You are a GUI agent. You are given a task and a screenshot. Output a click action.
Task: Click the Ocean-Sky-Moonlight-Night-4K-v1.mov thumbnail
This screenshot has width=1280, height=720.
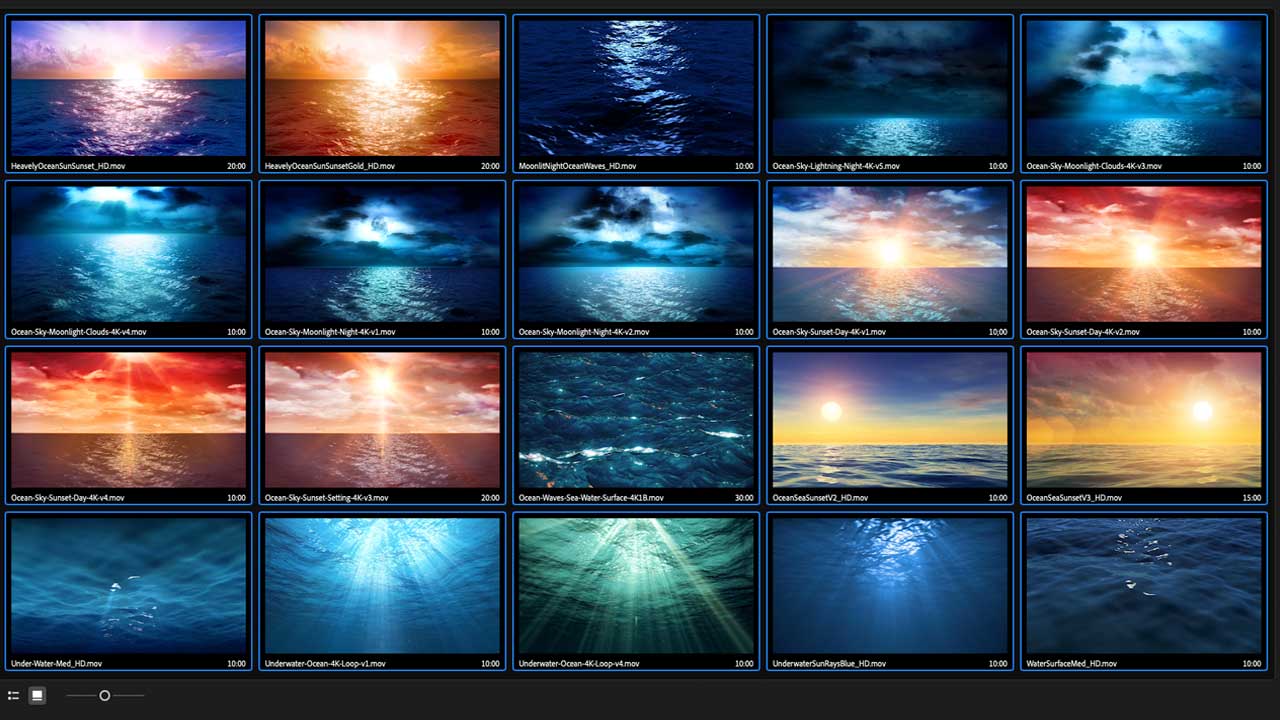pos(382,254)
